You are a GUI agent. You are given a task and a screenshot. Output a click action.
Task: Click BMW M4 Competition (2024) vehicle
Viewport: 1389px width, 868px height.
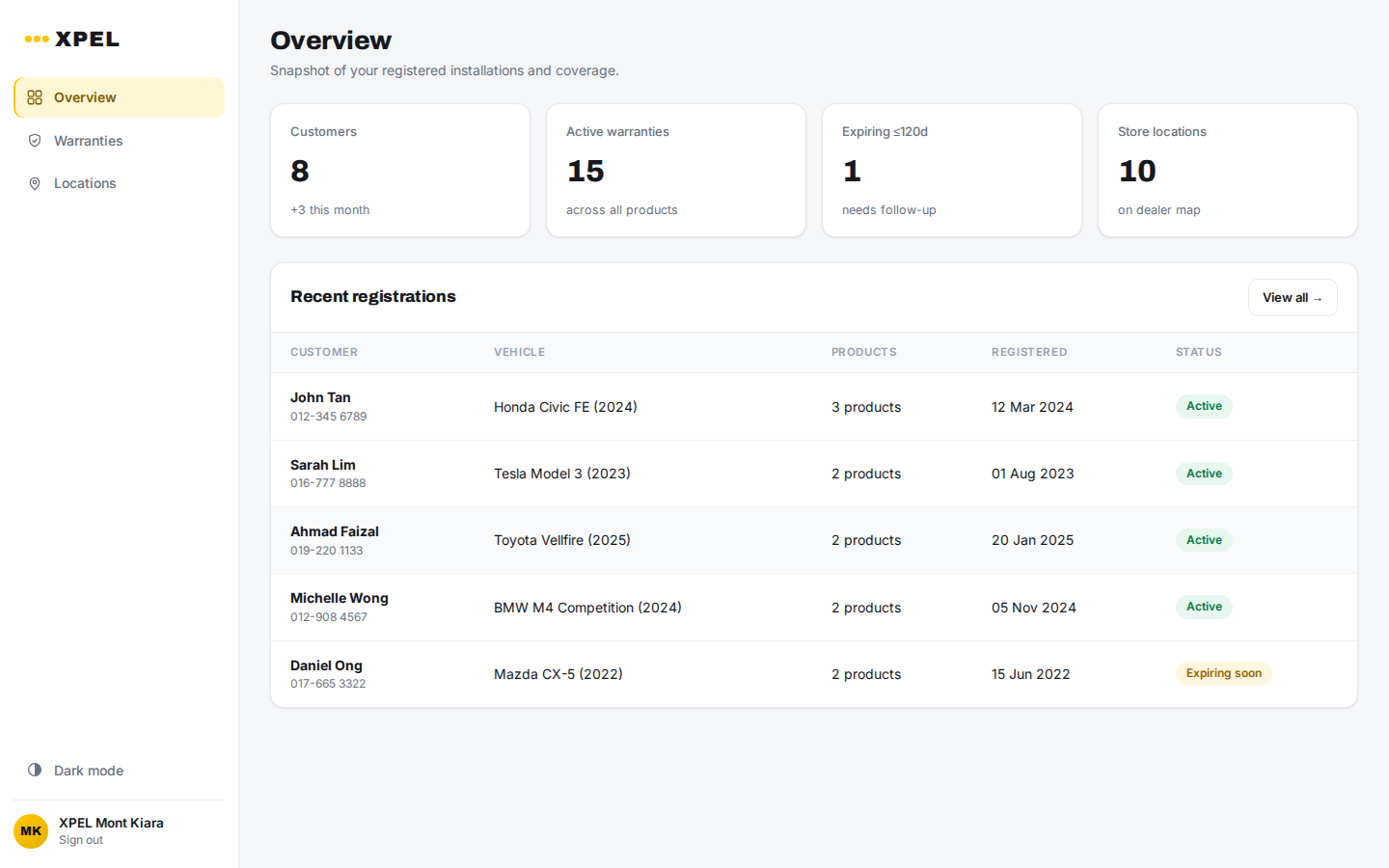coord(587,608)
